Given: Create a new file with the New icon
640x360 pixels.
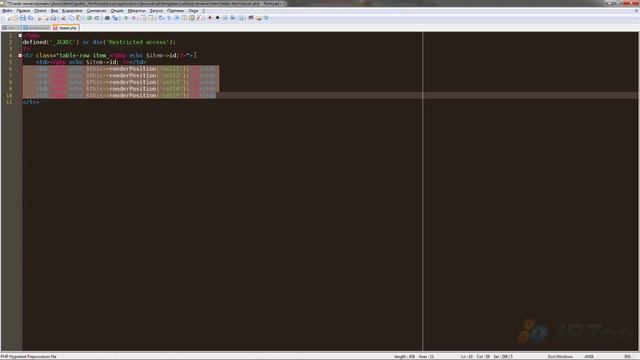Looking at the screenshot, I should pos(7,18).
